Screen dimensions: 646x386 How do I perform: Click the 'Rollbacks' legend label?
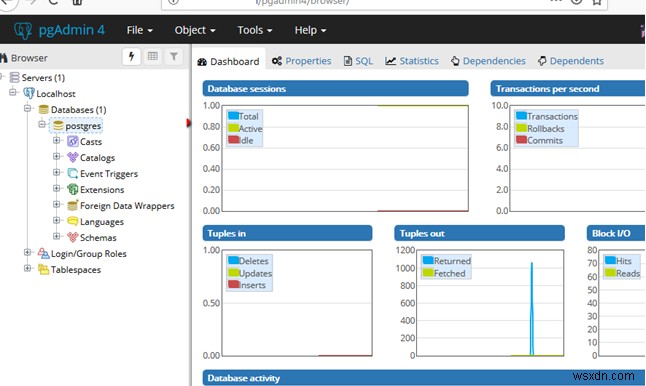point(546,129)
